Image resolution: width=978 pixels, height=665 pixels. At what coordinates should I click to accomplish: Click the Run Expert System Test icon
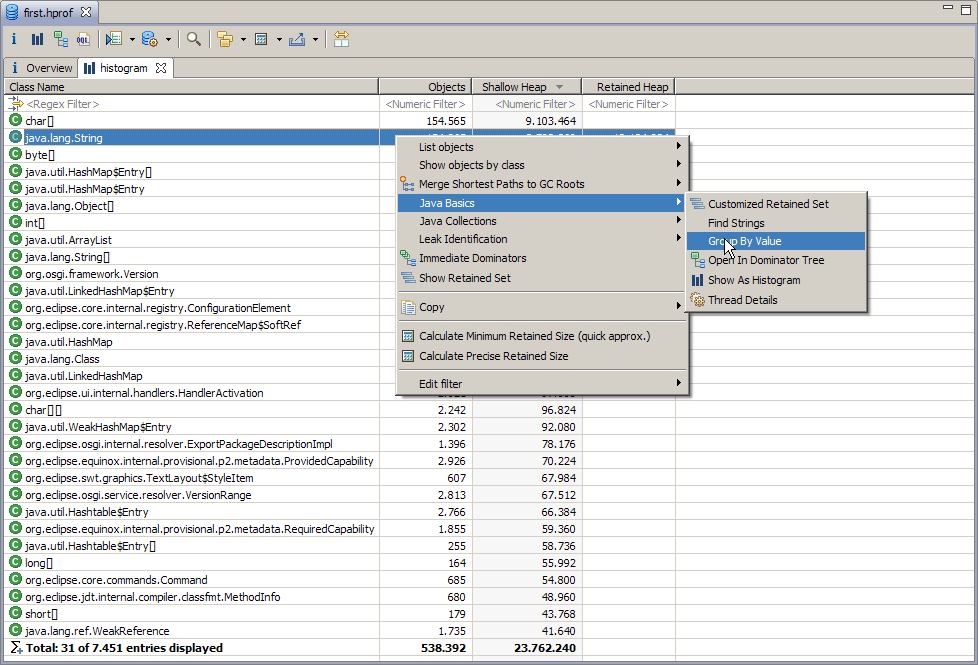(113, 39)
